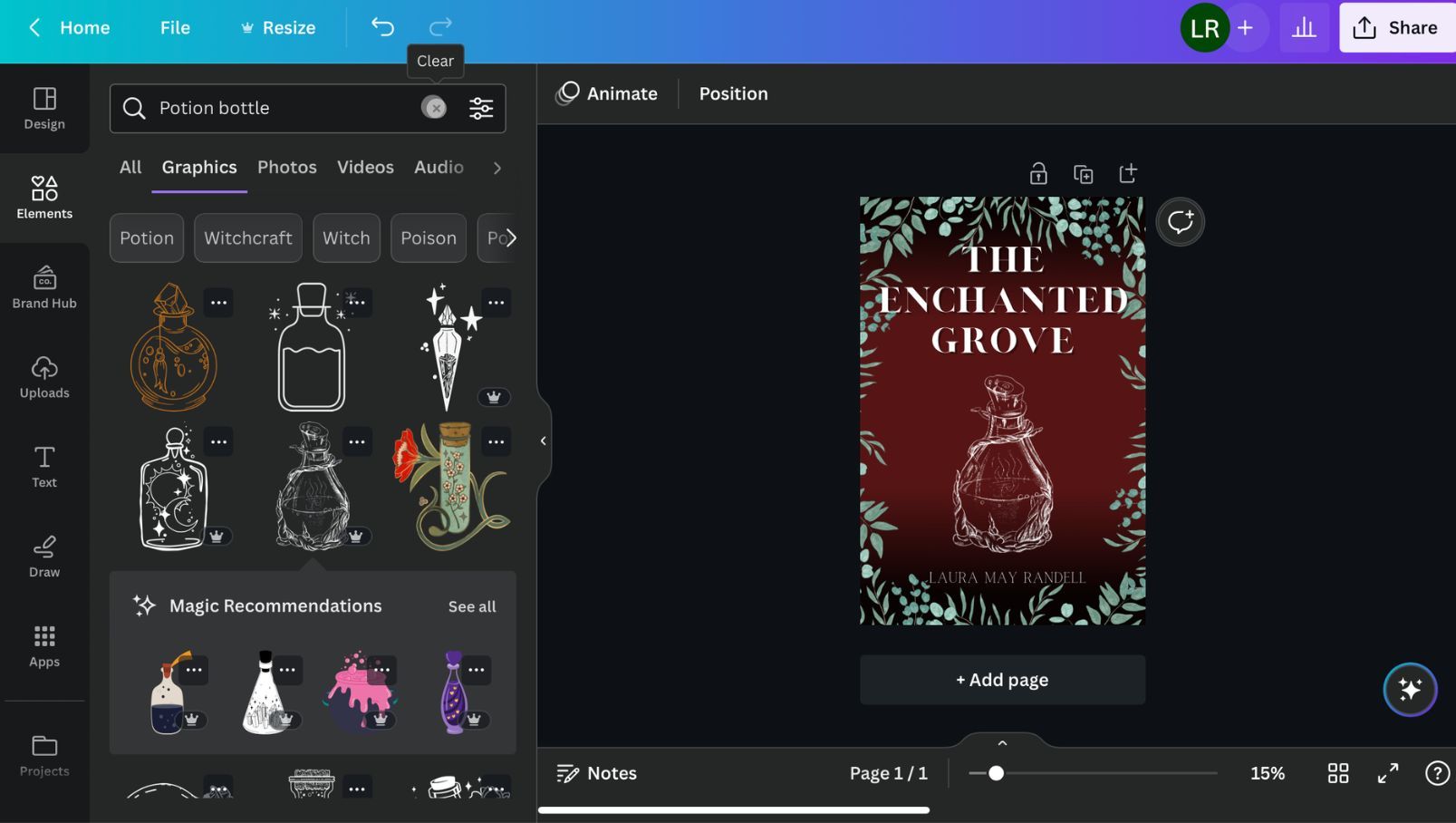1456x823 pixels.
Task: Open the grid view of pages
Action: click(1338, 773)
